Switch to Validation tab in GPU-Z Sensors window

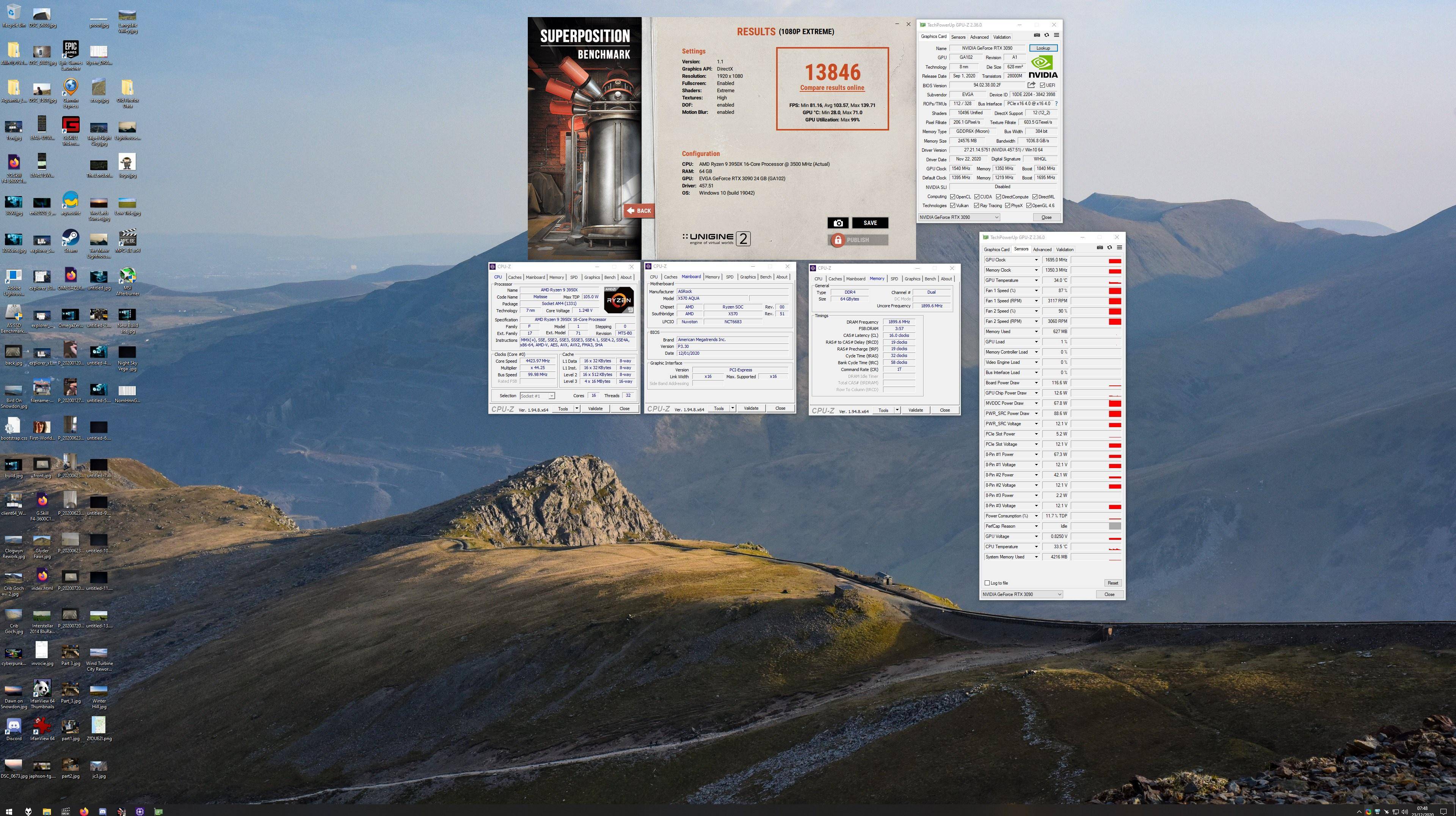point(1065,249)
